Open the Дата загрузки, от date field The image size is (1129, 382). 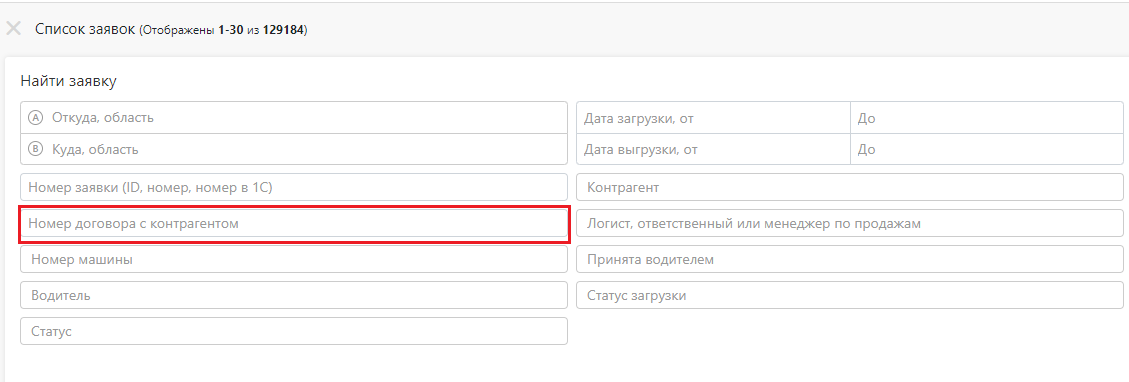click(714, 117)
